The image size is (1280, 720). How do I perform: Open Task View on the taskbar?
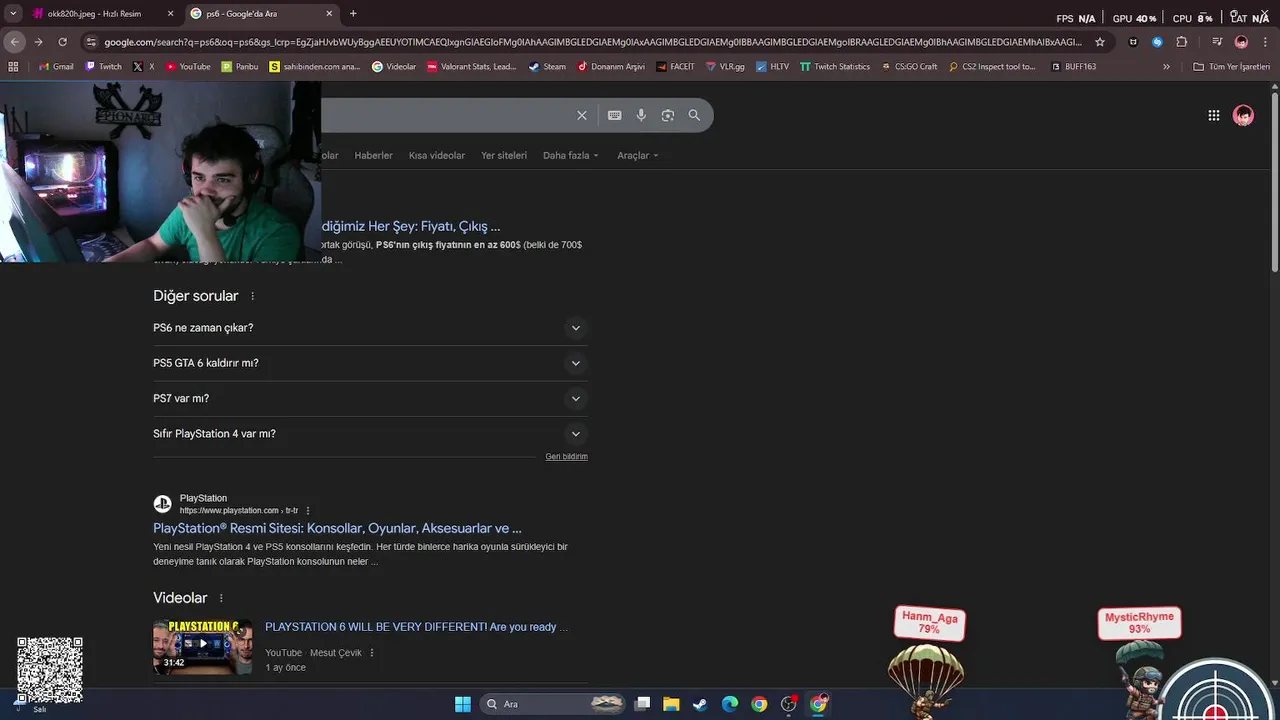tap(643, 704)
